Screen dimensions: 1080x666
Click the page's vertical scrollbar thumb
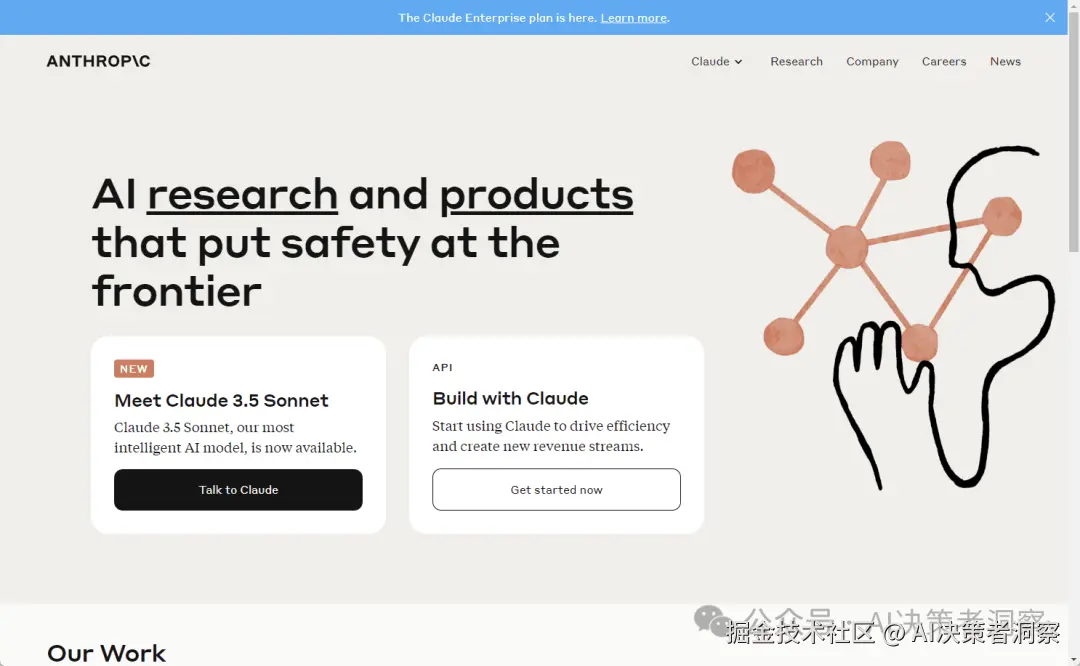pos(1073,131)
